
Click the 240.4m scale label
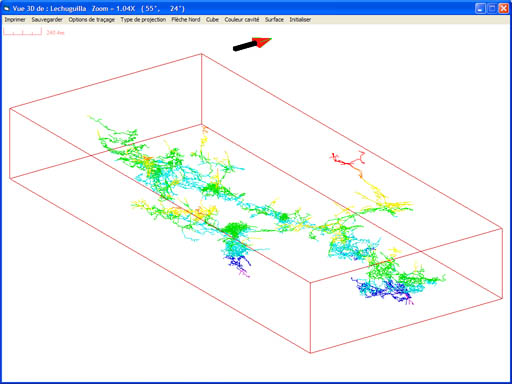point(55,33)
